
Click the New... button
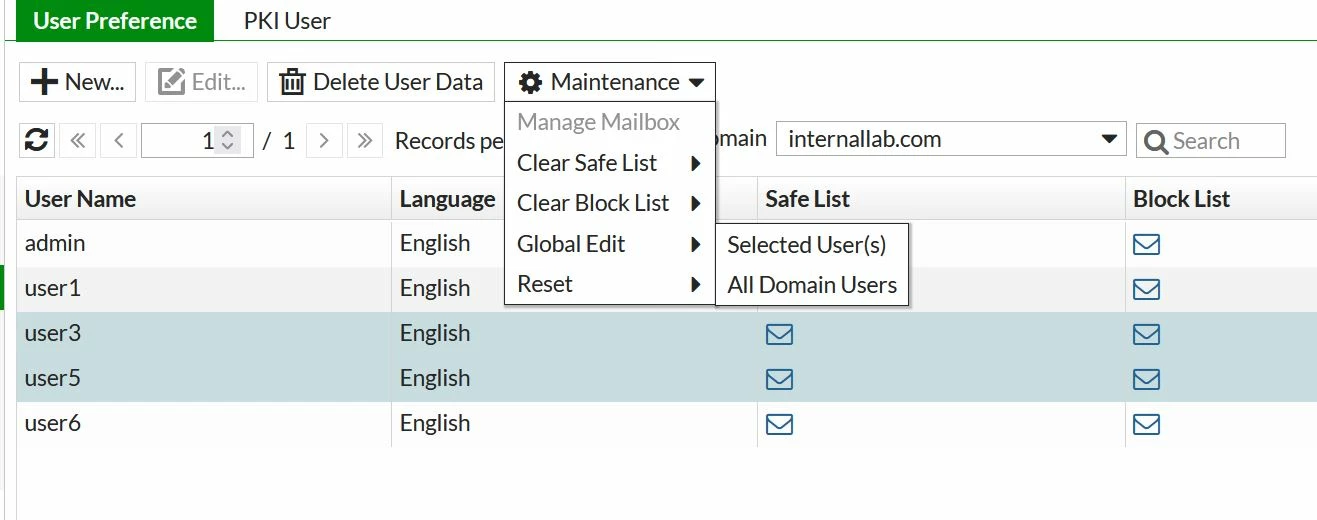[78, 82]
